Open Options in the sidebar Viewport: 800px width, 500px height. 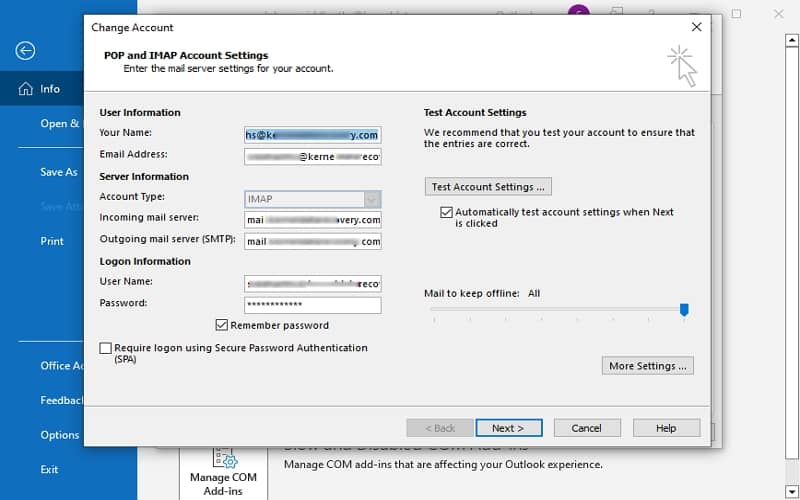pos(60,435)
